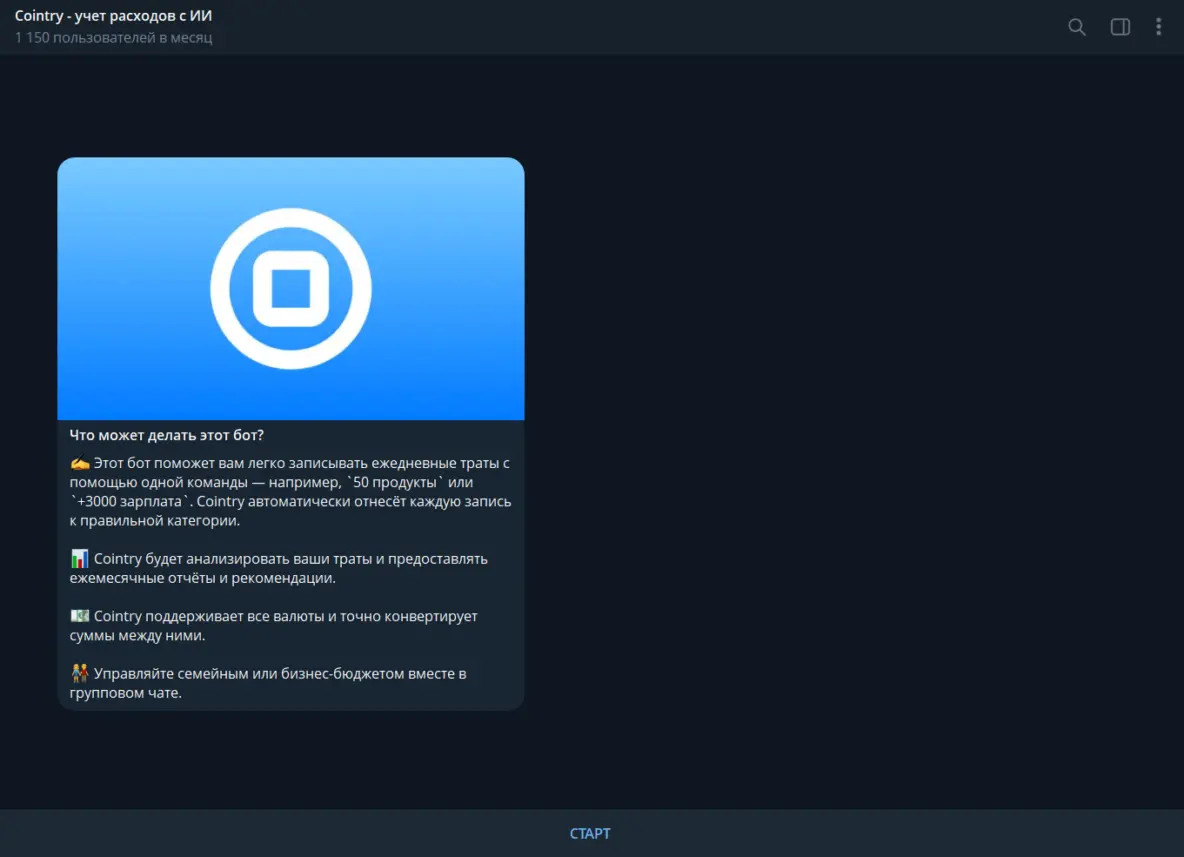This screenshot has width=1184, height=857.
Task: Select the paragraph starting 'Этот бот поможет вам'
Action: (x=291, y=492)
